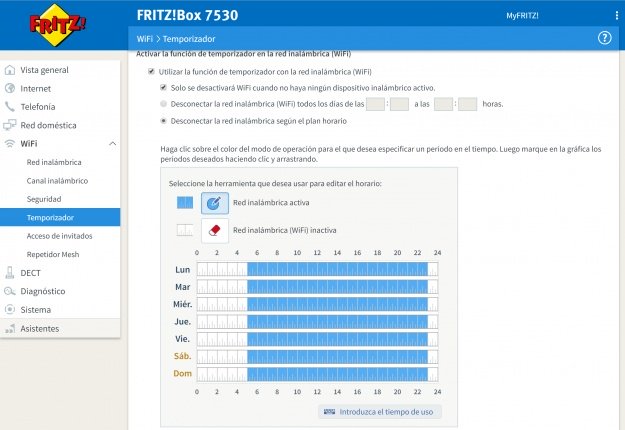This screenshot has height=430, width=625.
Task: Click the Lun schedule bar
Action: (317, 269)
